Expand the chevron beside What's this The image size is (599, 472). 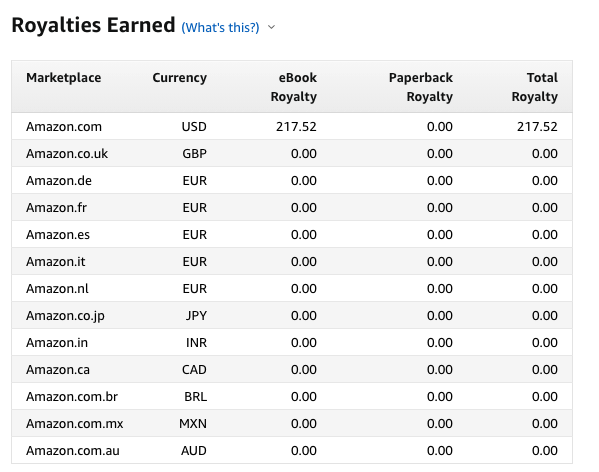pos(271,27)
